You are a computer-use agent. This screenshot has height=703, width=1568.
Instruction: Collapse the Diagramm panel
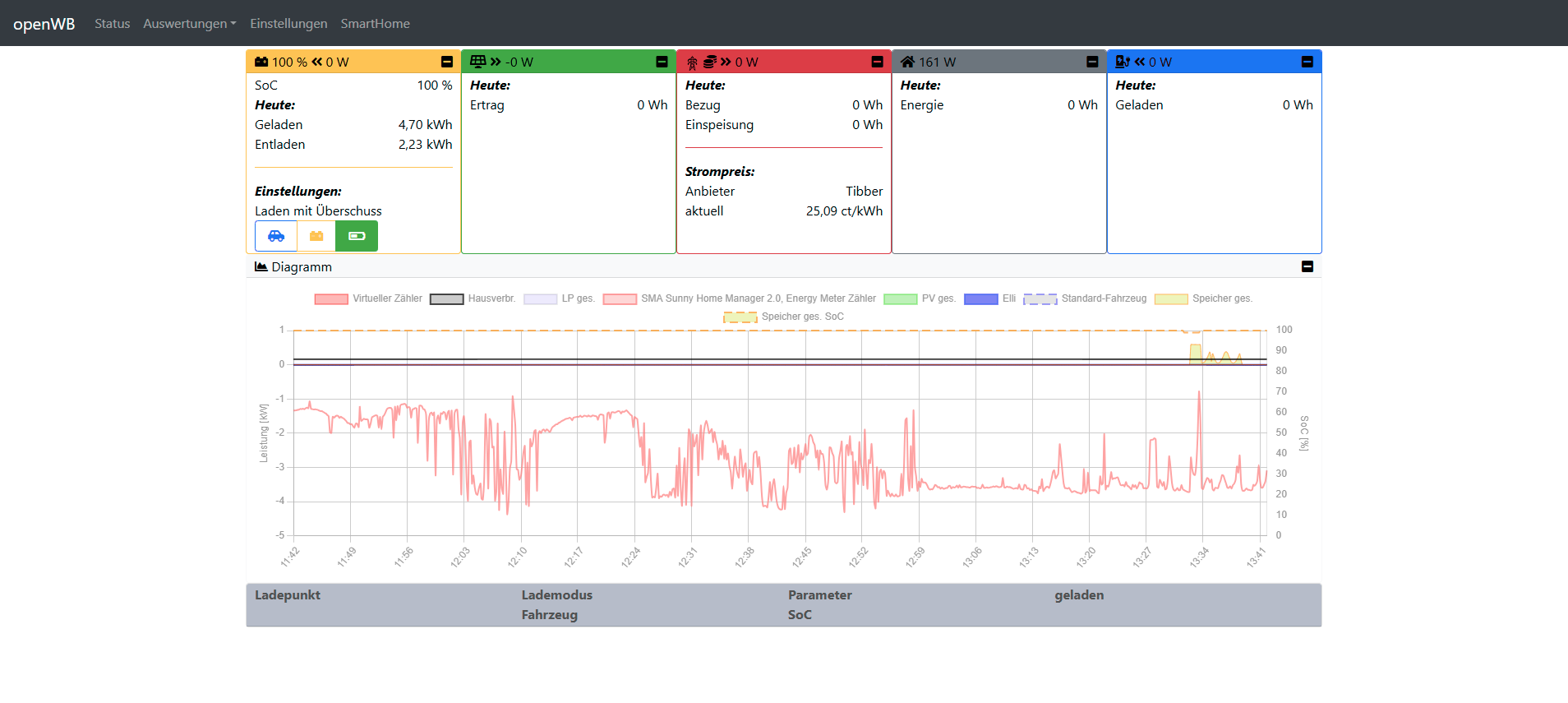pos(1307,266)
